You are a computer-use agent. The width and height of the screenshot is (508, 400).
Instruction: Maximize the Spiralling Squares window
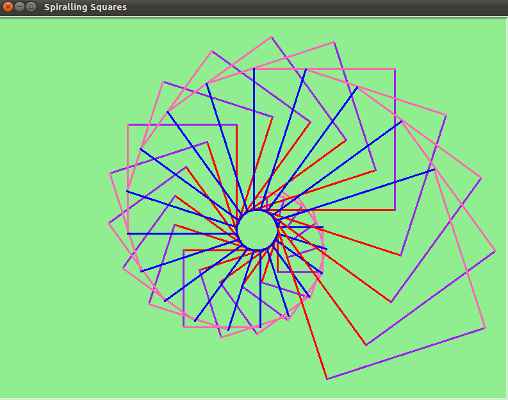(31, 7)
